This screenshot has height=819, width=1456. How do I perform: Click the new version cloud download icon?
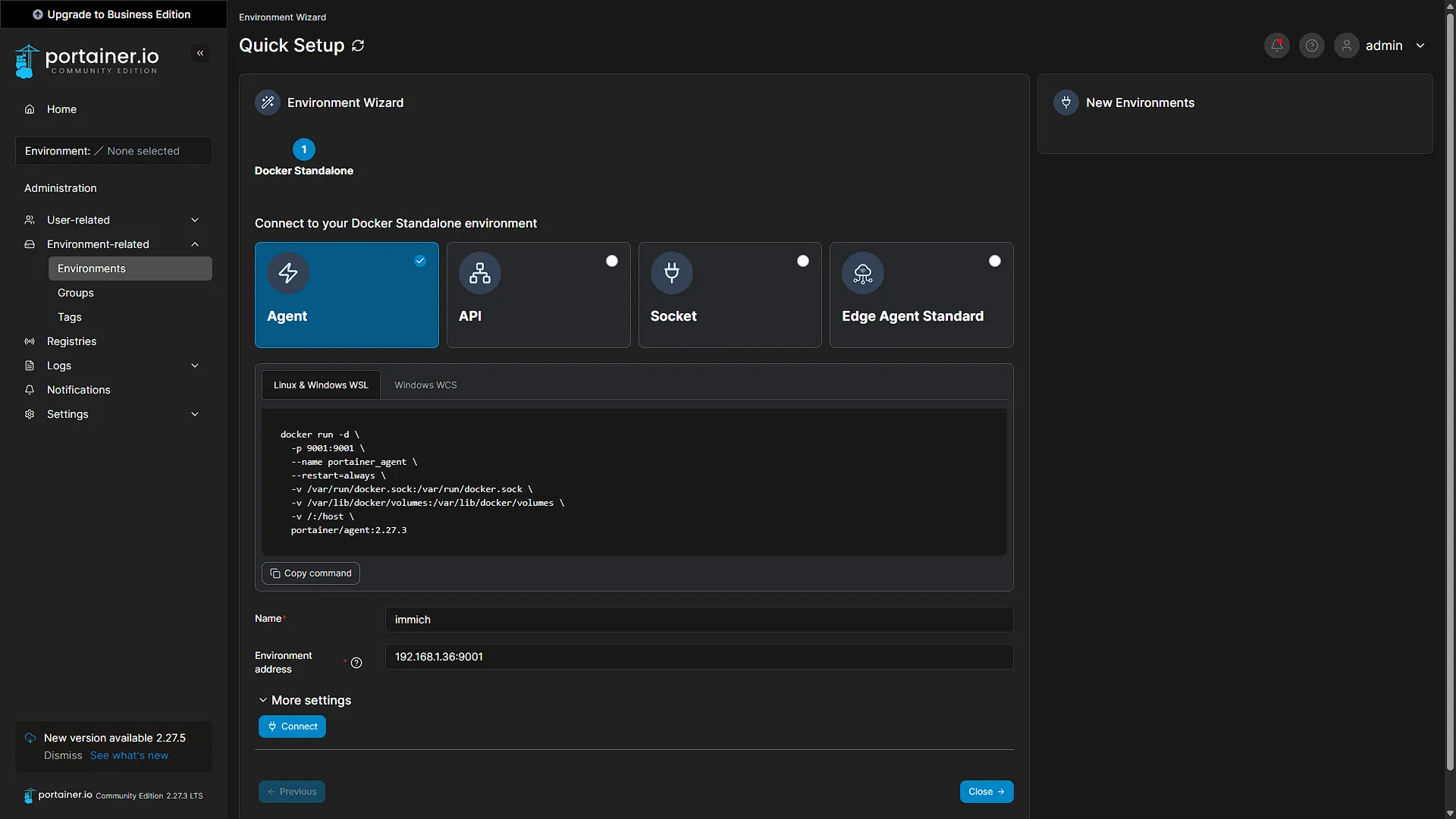30,738
